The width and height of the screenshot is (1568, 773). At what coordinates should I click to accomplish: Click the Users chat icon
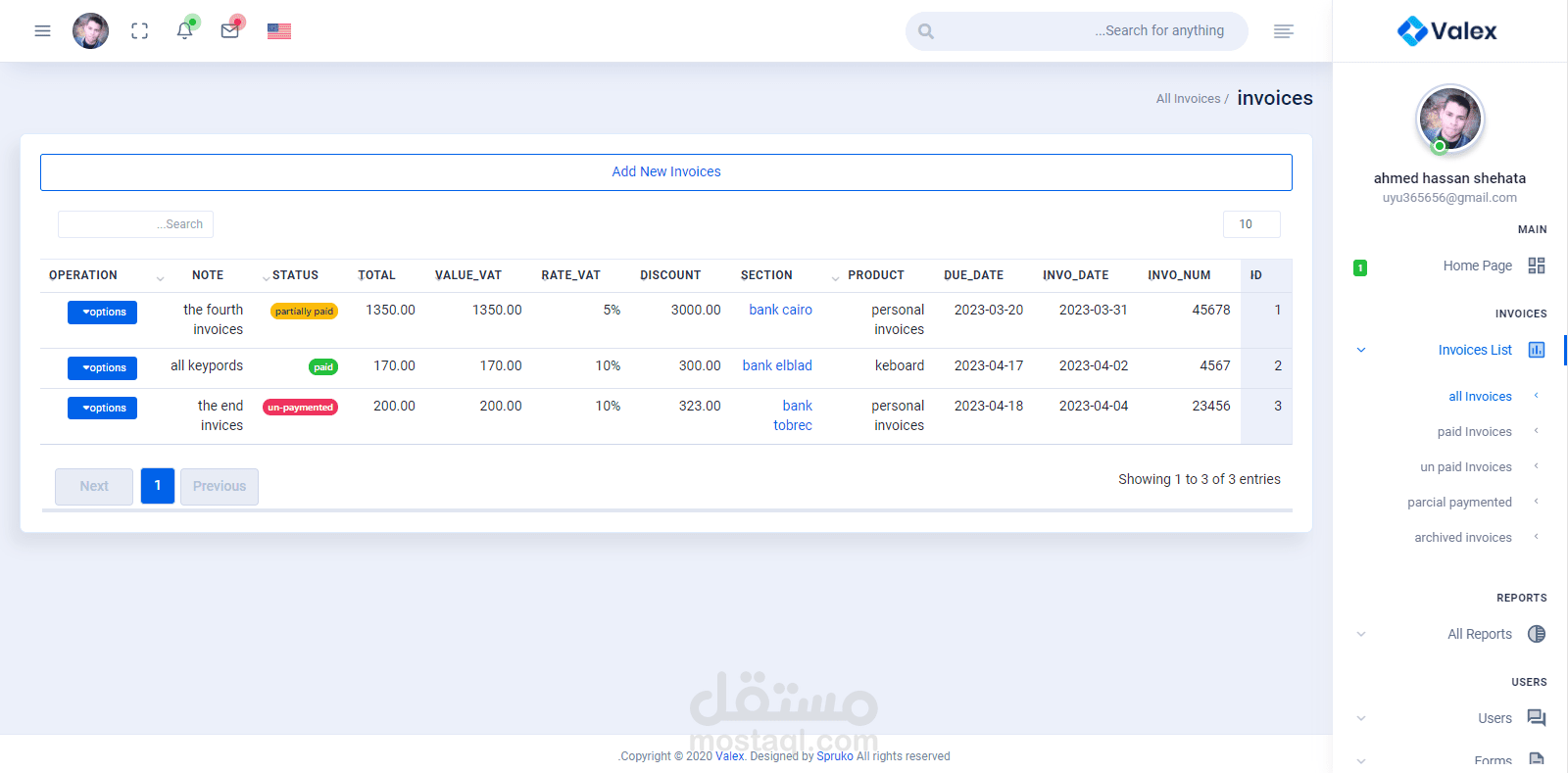click(1537, 718)
